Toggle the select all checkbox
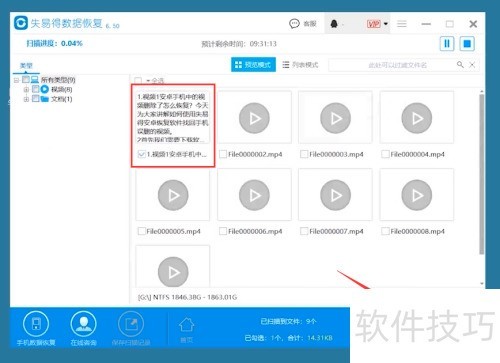Image resolution: width=500 pixels, height=363 pixels. 138,81
